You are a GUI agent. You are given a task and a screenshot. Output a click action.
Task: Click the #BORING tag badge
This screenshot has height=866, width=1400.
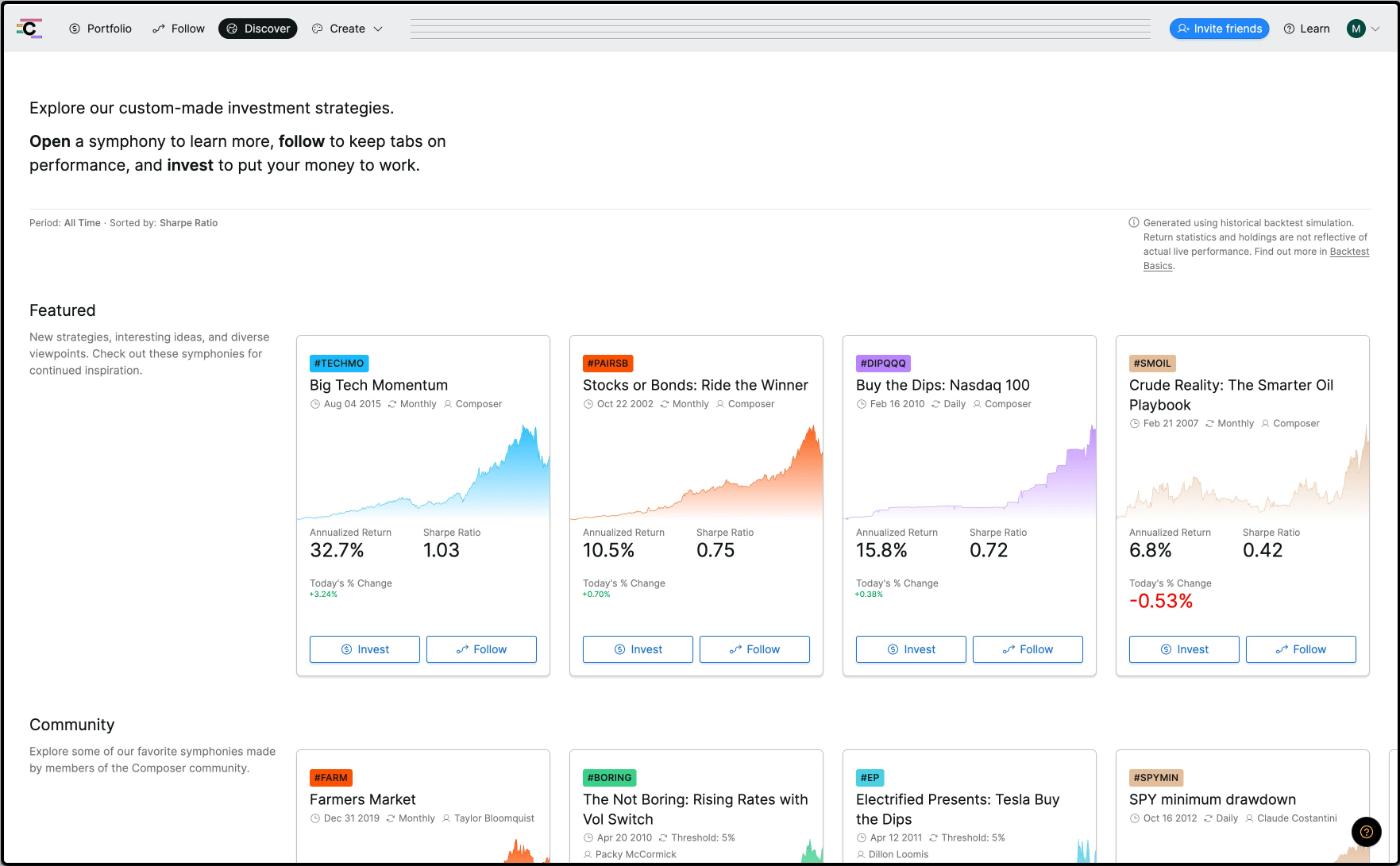609,778
